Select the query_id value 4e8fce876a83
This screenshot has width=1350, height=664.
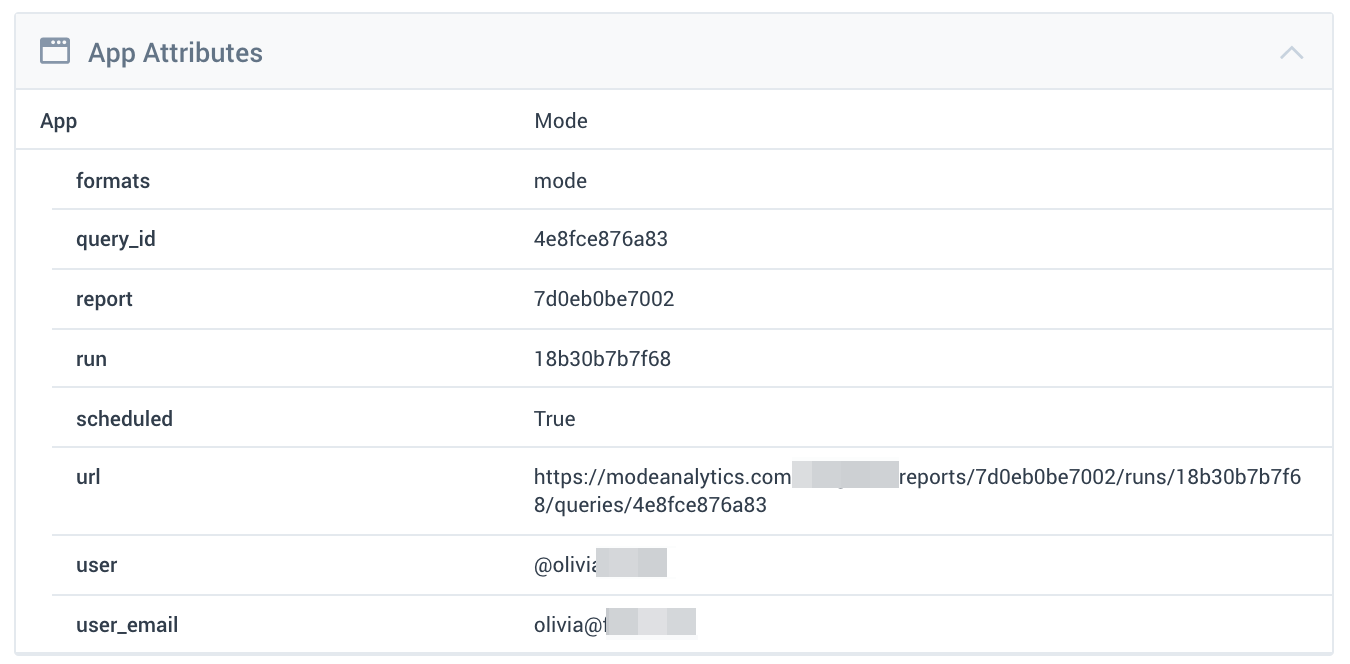[x=601, y=239]
